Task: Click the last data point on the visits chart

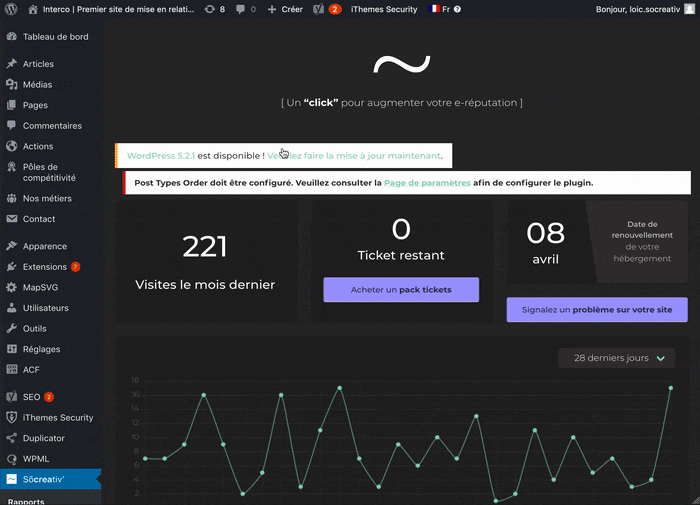Action: (x=670, y=388)
